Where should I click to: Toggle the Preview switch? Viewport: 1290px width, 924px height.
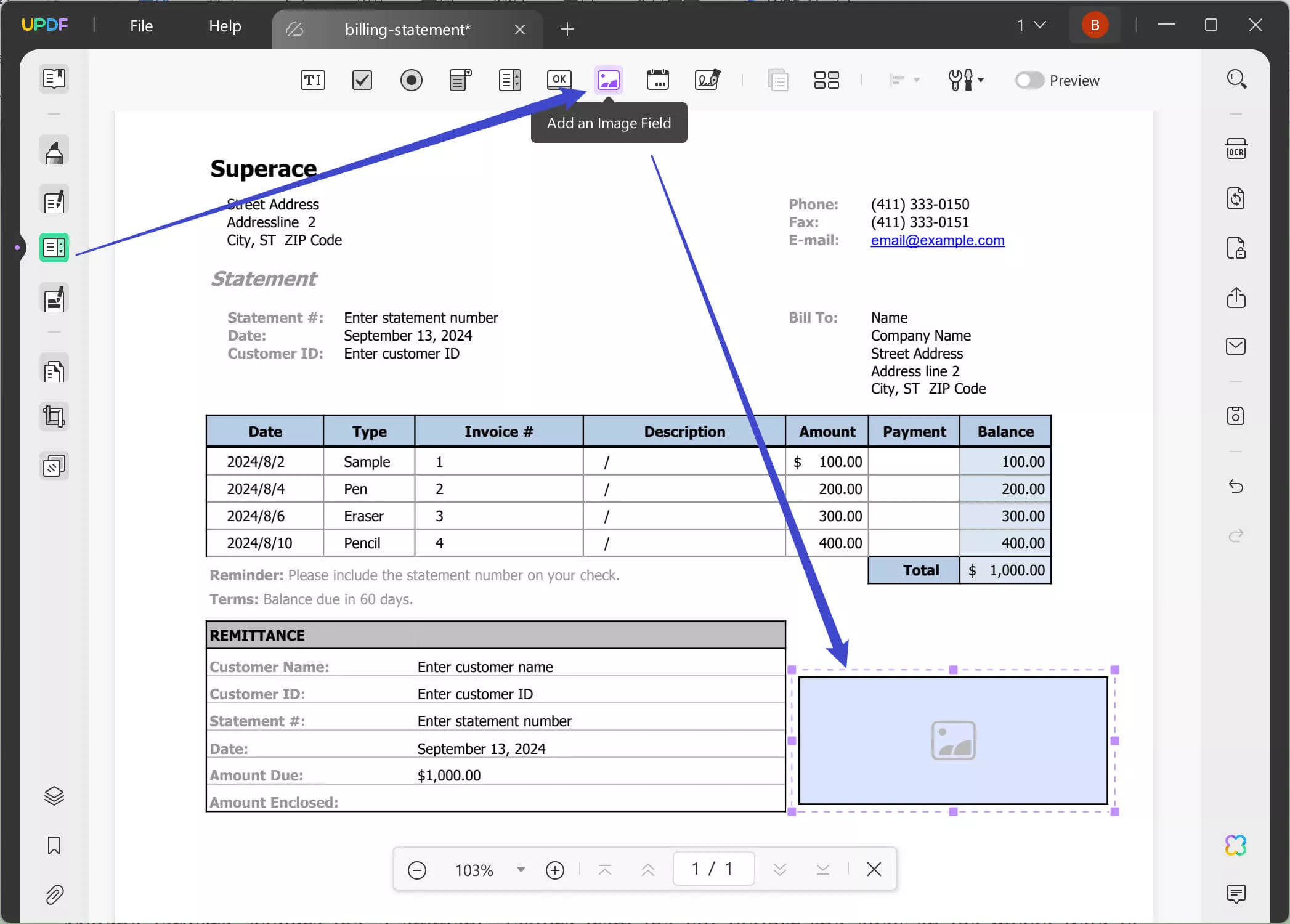click(1029, 81)
